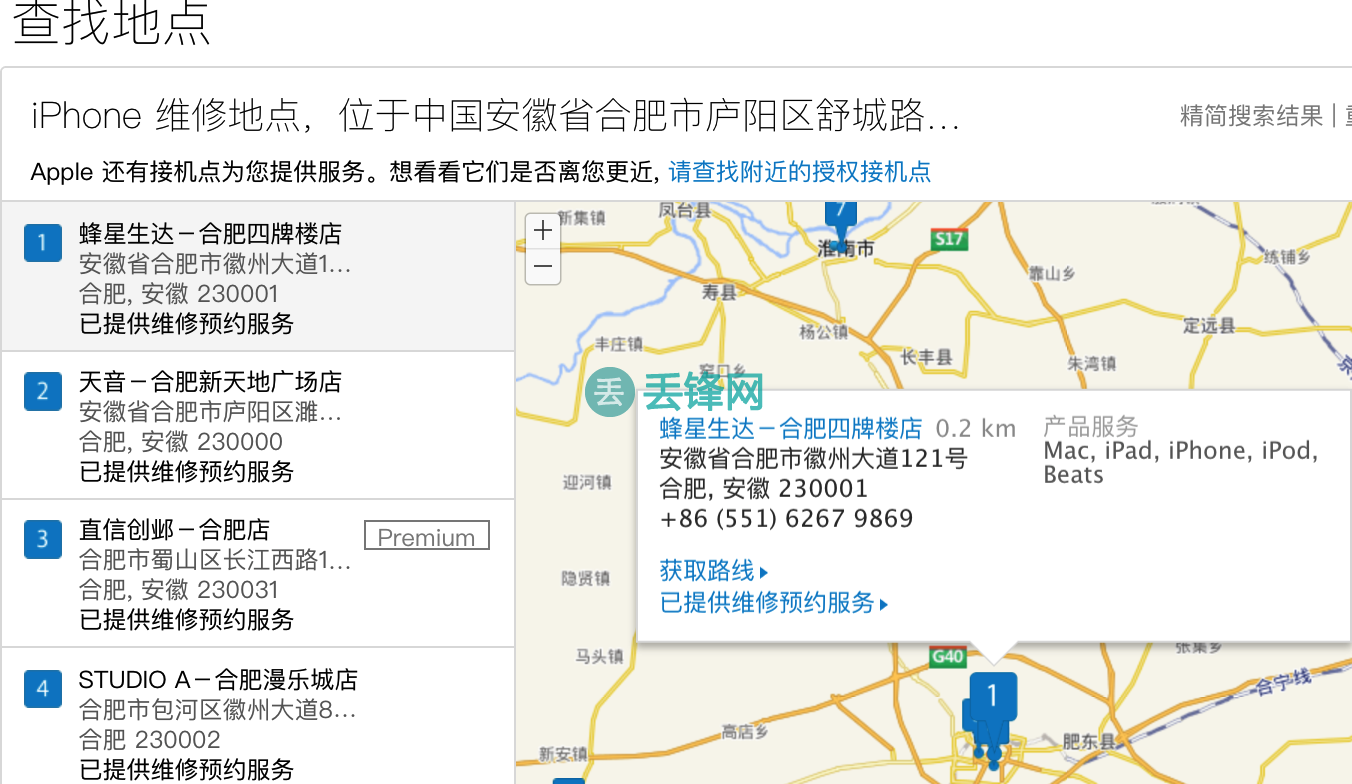Select result badge number 1 in list
This screenshot has width=1352, height=784.
(x=42, y=242)
